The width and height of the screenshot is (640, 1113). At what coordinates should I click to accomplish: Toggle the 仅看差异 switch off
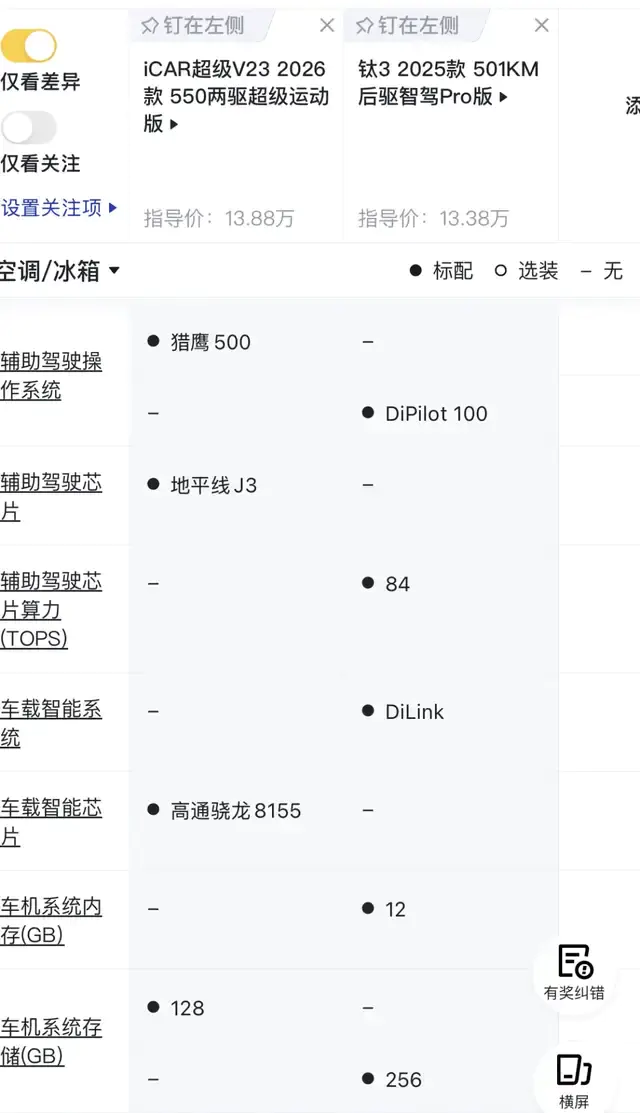tap(28, 46)
